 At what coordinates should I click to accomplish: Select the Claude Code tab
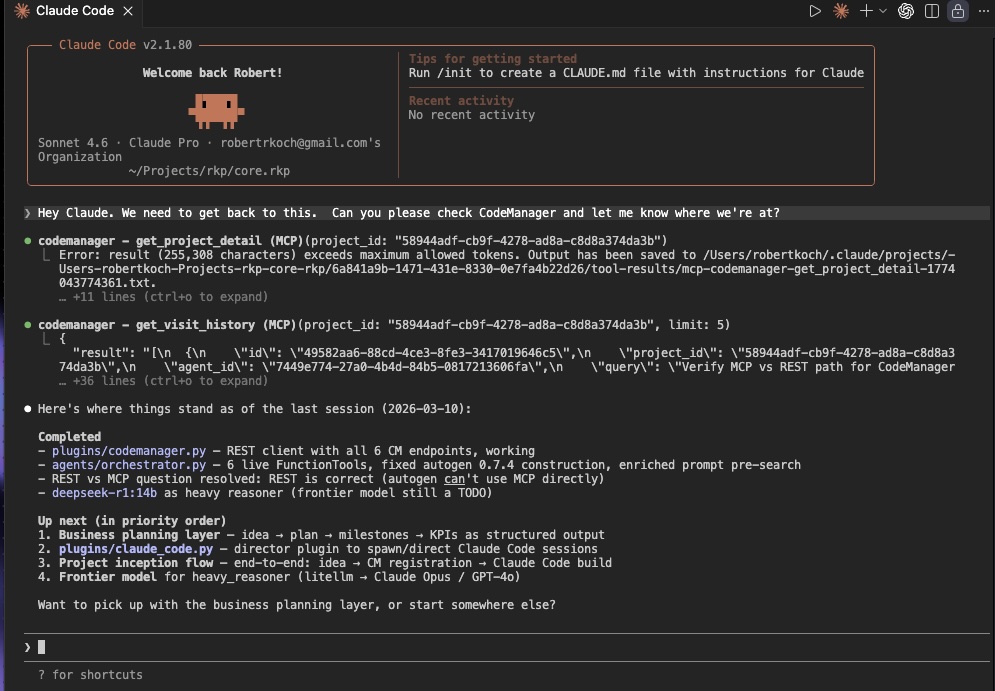75,11
